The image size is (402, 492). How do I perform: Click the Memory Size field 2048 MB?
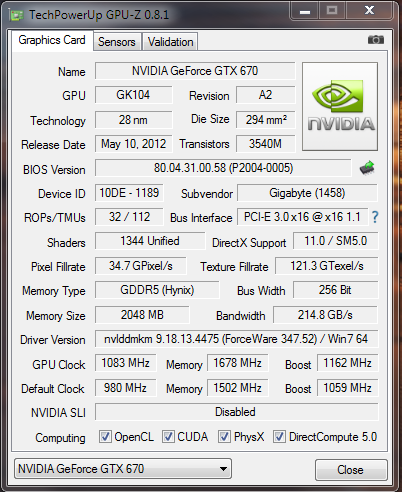[x=142, y=315]
